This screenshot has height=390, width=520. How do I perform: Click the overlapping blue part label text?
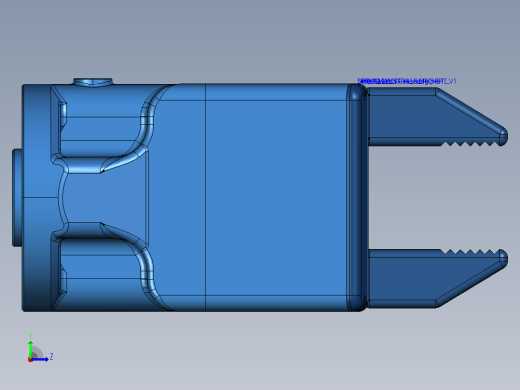coord(407,81)
